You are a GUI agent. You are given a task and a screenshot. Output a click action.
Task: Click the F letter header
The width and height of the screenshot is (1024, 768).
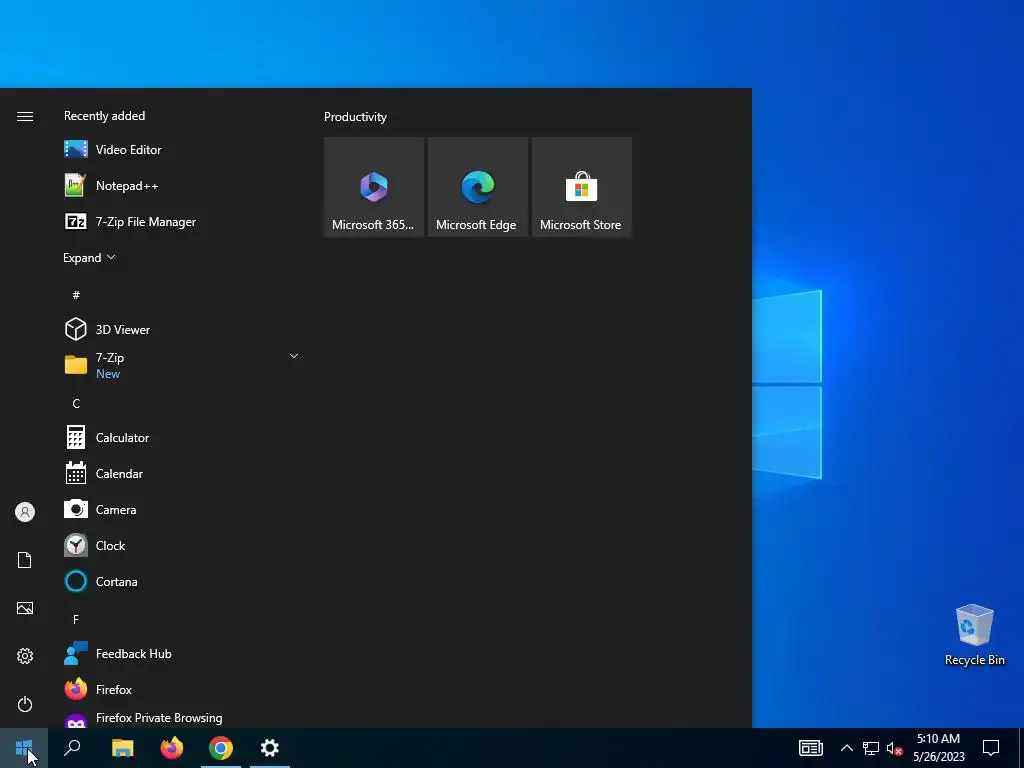coord(76,620)
